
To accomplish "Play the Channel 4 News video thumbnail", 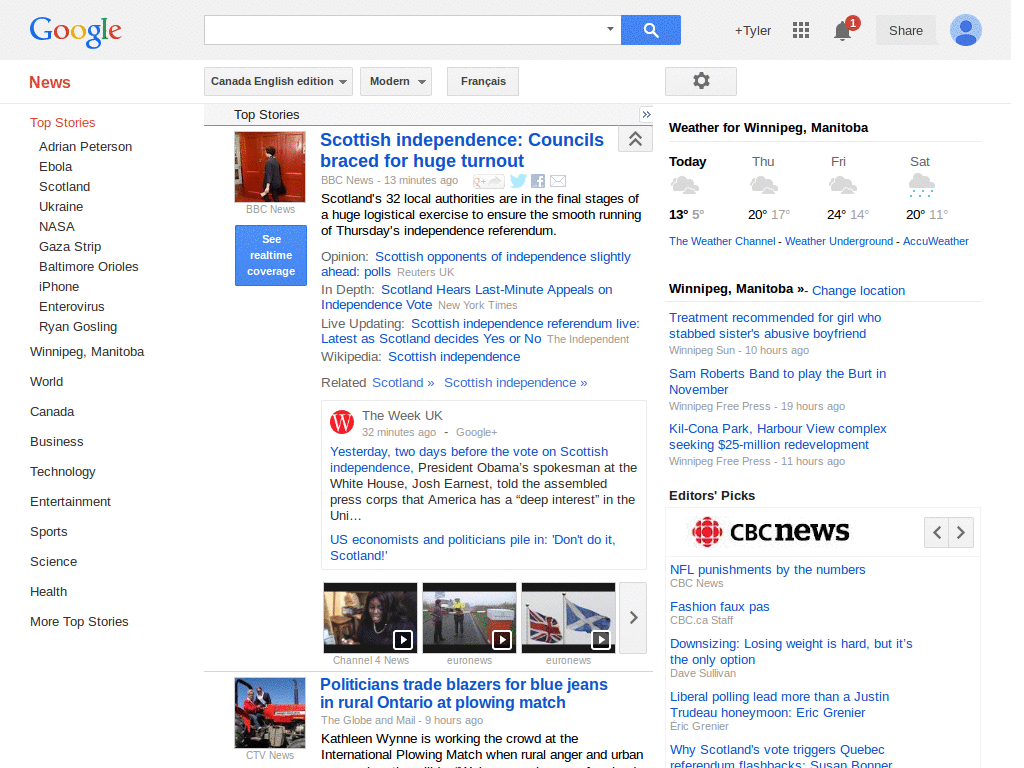I will [x=370, y=618].
